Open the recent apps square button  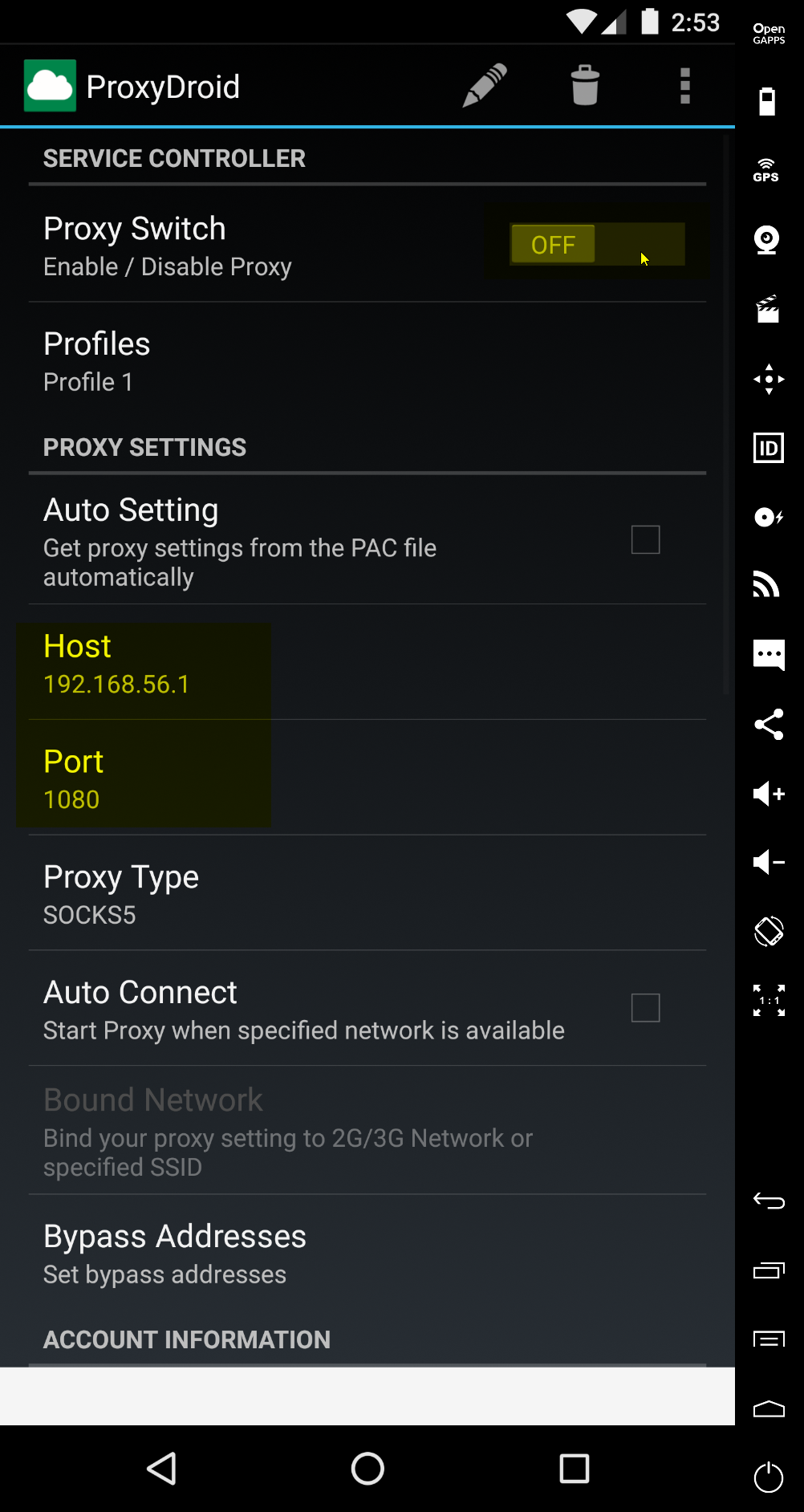pos(574,1469)
